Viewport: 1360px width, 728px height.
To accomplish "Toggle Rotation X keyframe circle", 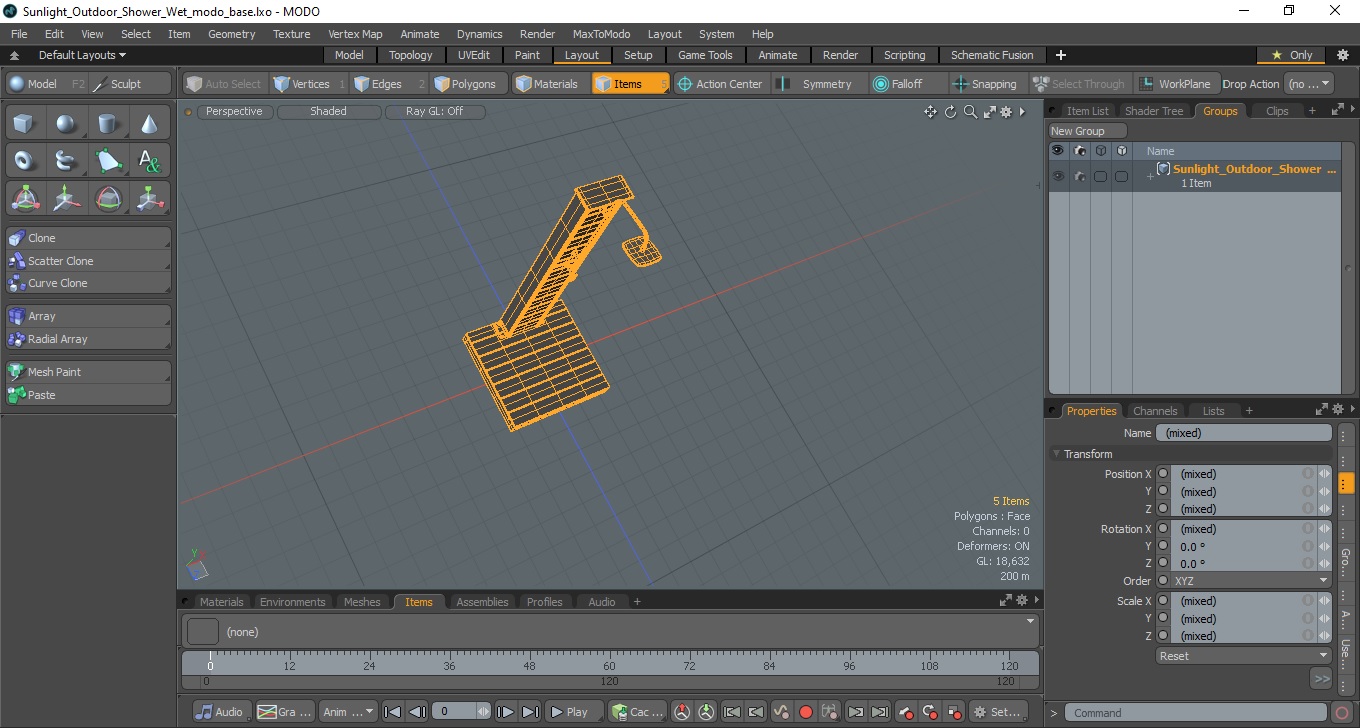I will pos(1163,529).
